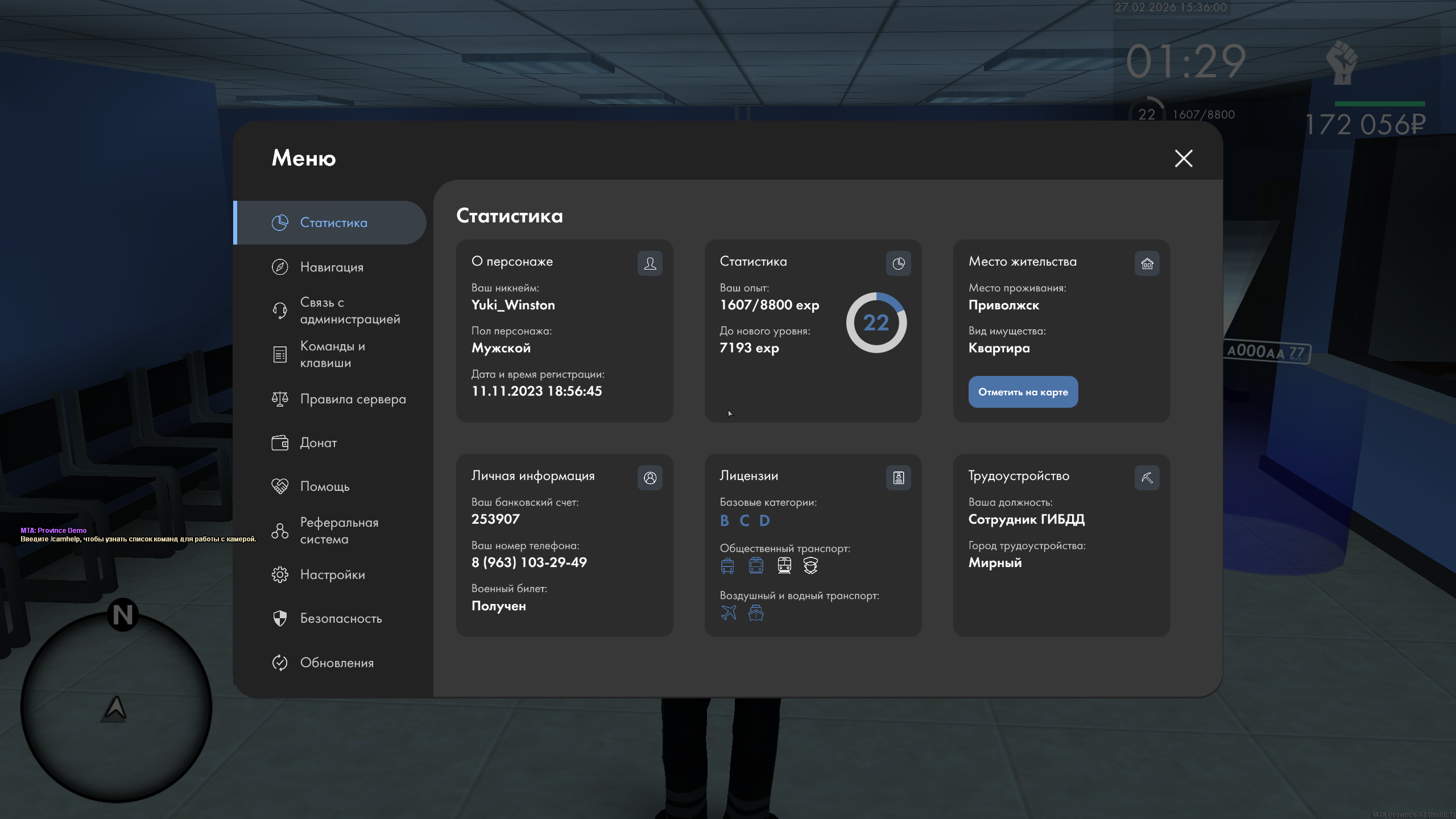The height and width of the screenshot is (819, 1456).
Task: Click the pickaxe icon in Трудоустройство card
Action: (x=1147, y=478)
